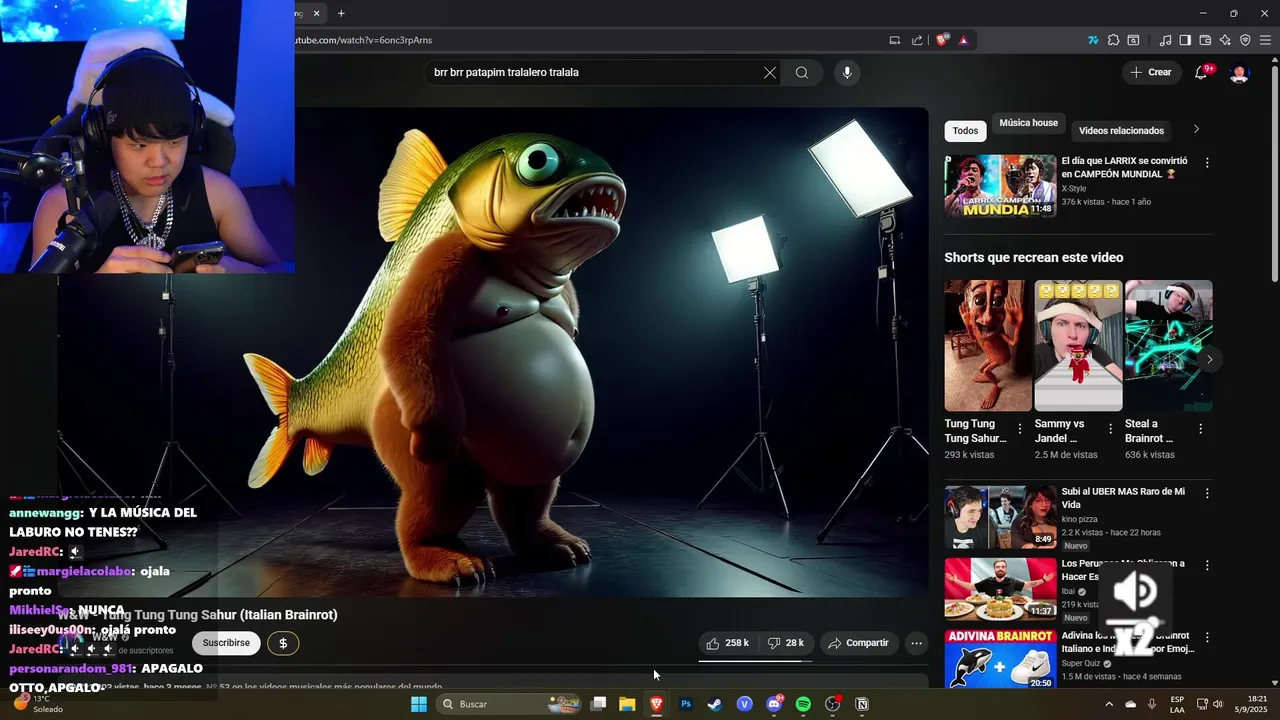Toggle the browser sidebar panel

pos(1185,40)
